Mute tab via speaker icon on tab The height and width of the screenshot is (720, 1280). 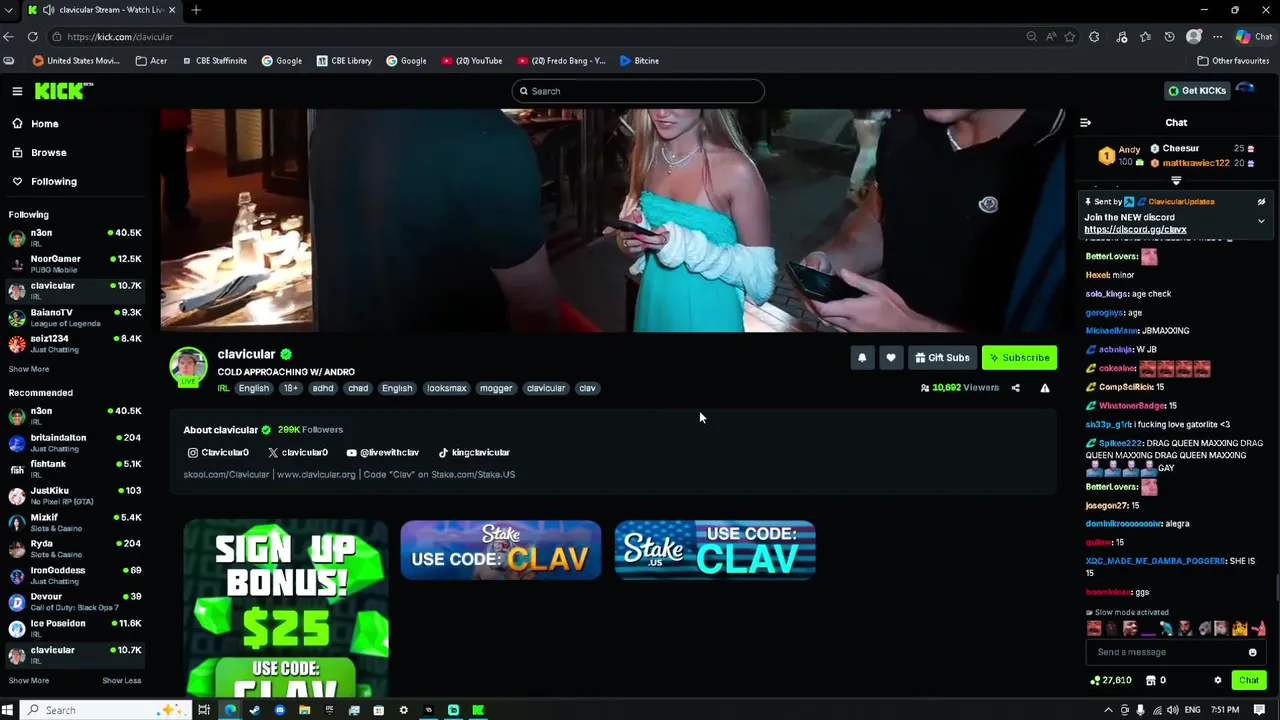tap(48, 10)
